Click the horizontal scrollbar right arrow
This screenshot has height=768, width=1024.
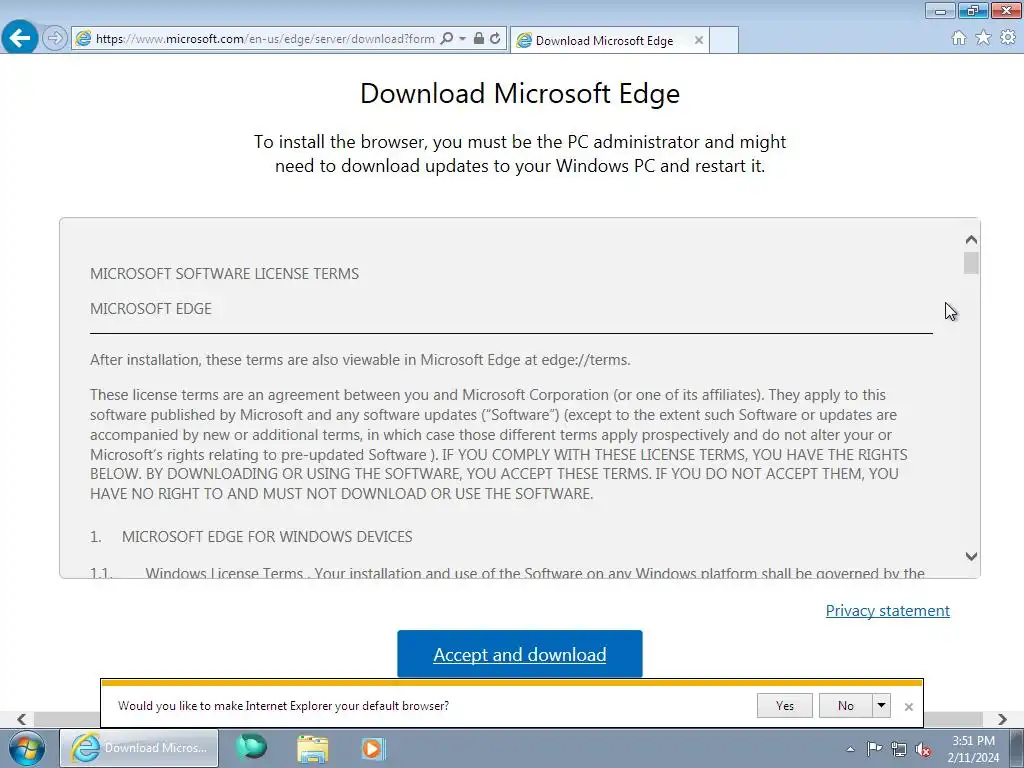coord(1002,719)
